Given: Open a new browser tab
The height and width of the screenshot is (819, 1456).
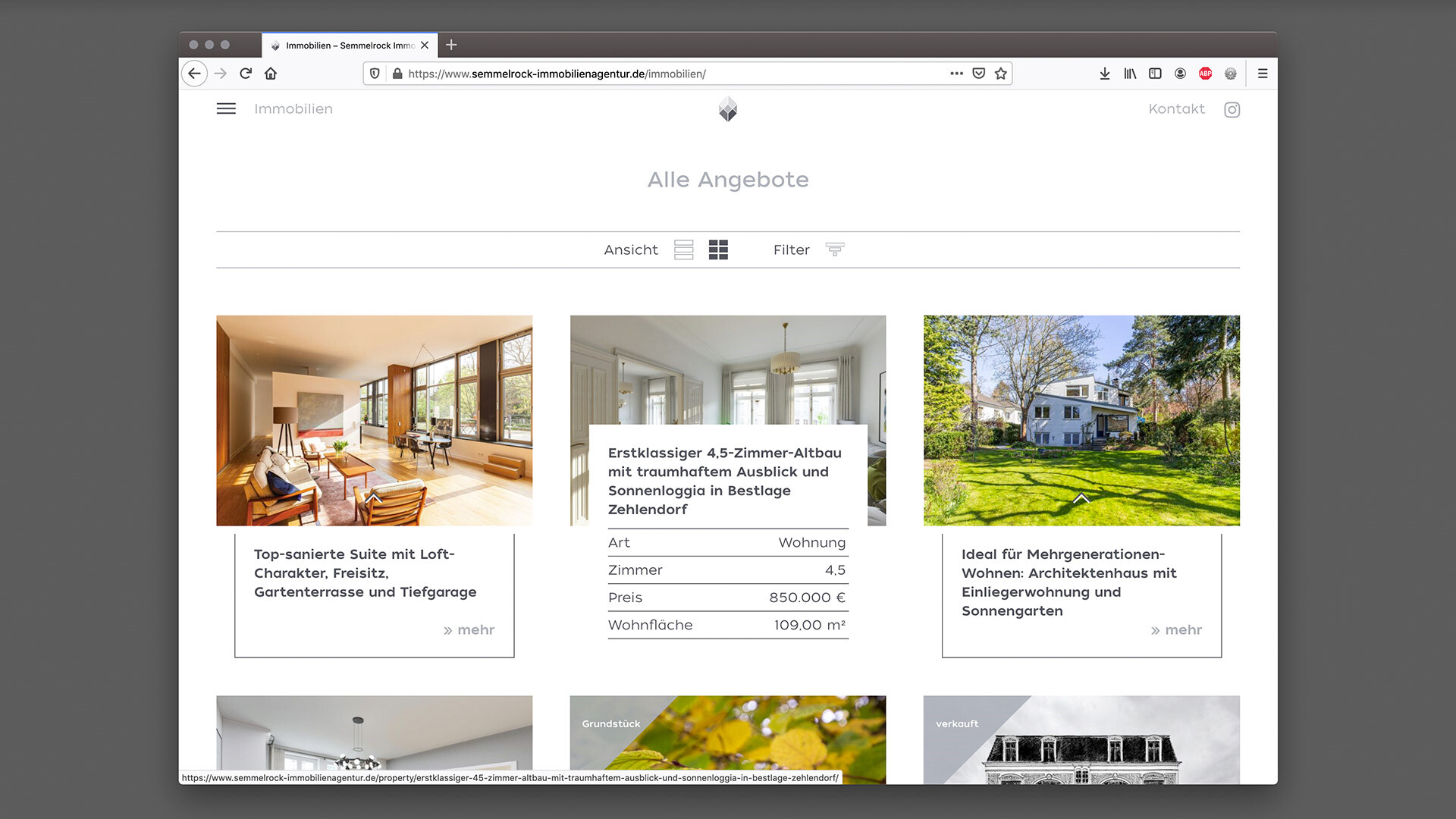Looking at the screenshot, I should [451, 45].
